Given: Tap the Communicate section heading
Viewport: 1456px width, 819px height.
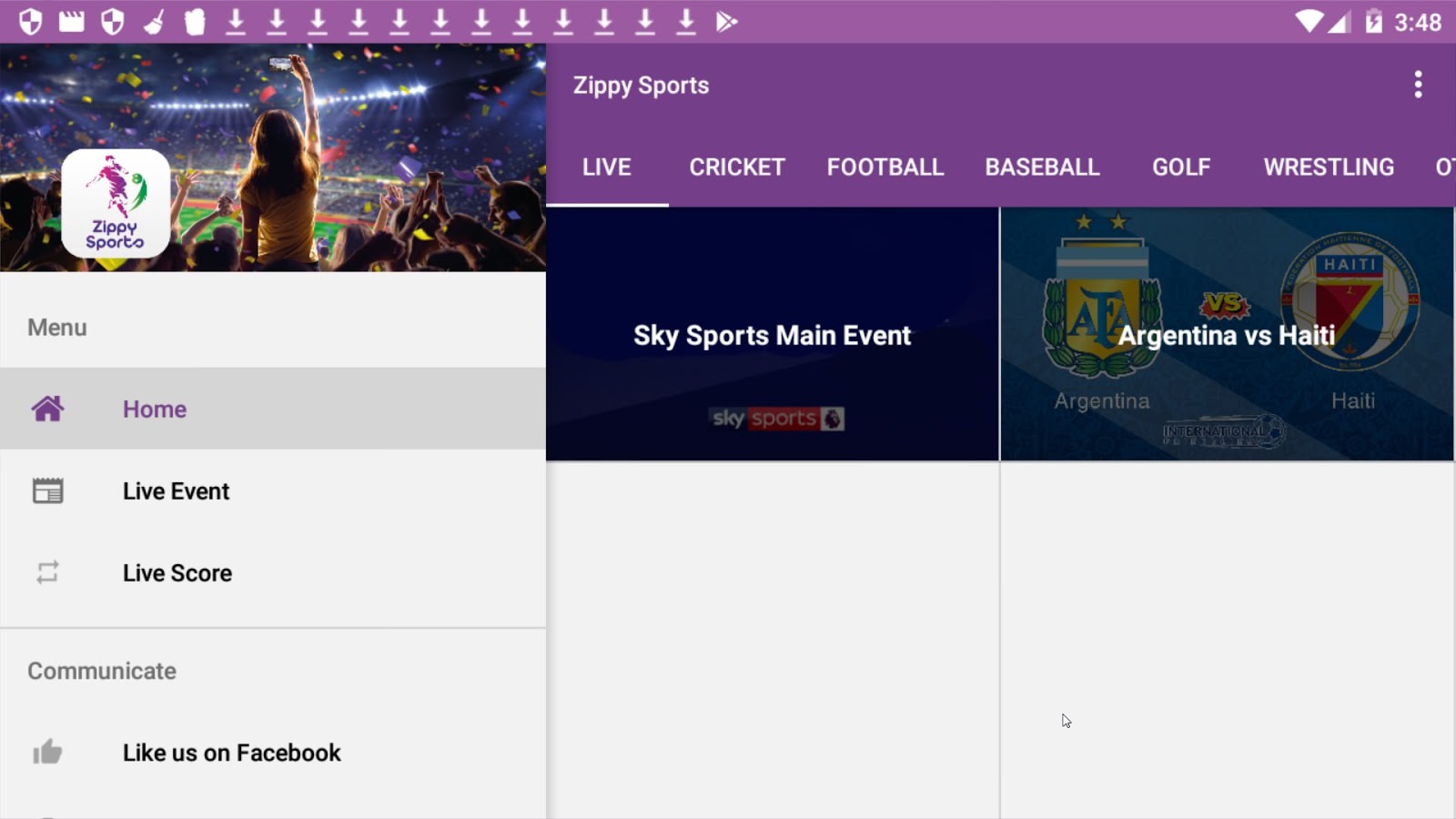Looking at the screenshot, I should point(102,671).
